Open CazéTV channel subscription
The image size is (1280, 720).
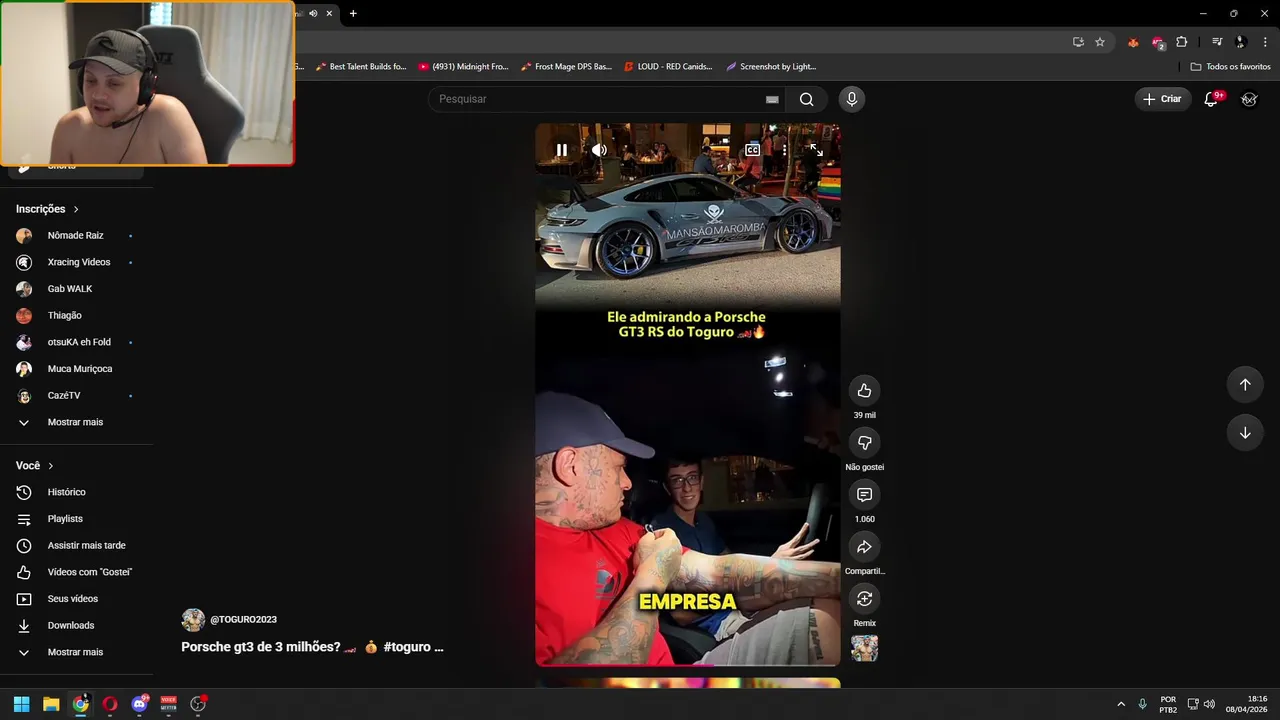point(76,396)
